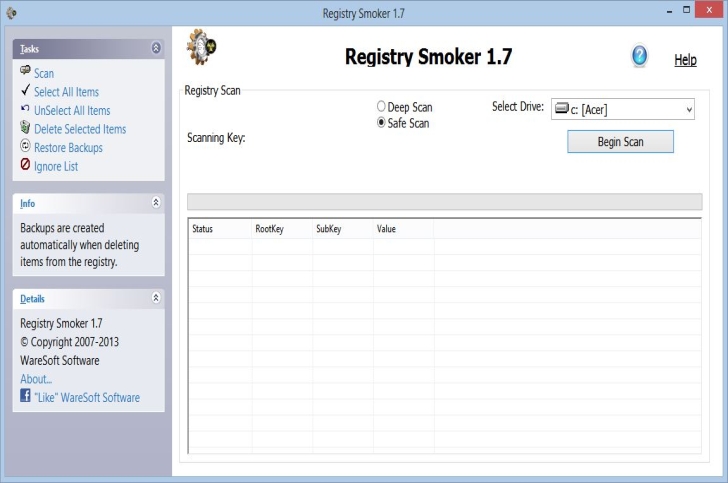
Task: Collapse the Tasks panel
Action: pos(156,48)
